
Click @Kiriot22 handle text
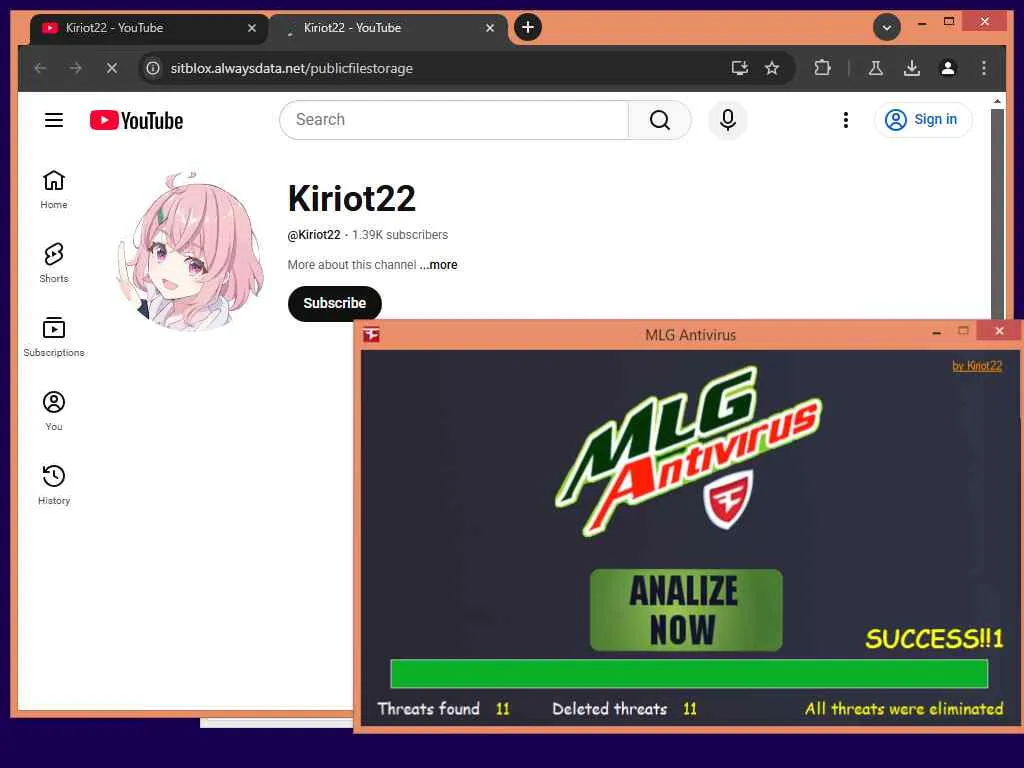(x=314, y=235)
